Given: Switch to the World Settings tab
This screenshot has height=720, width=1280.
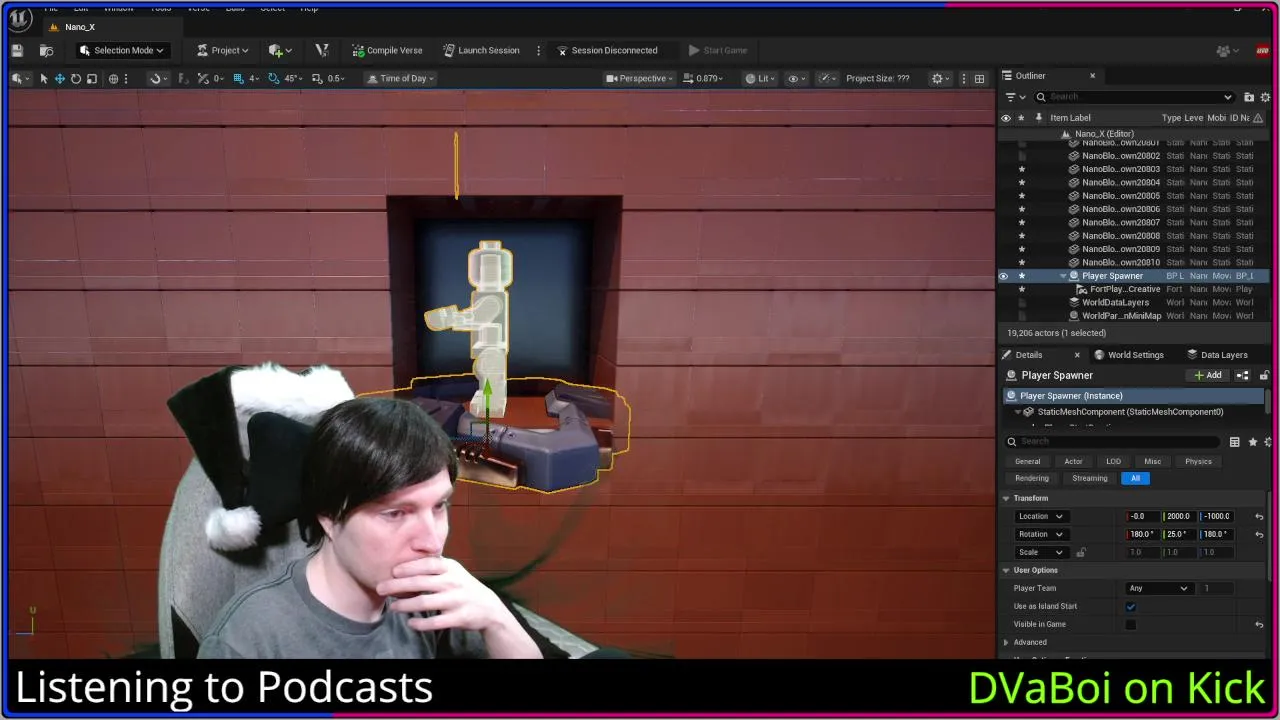Looking at the screenshot, I should coord(1129,355).
